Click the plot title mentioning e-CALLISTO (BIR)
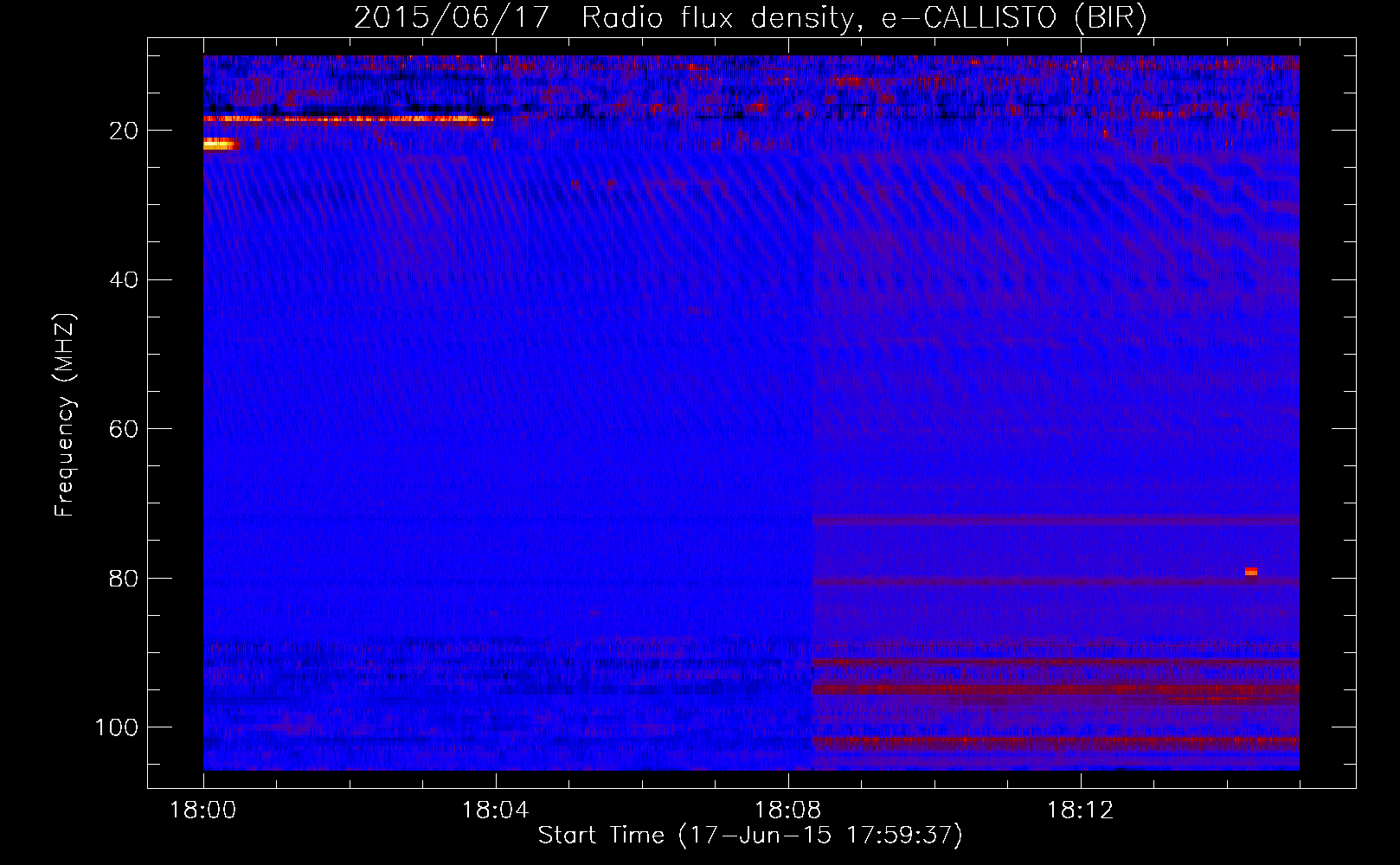1400x865 pixels. coord(750,17)
